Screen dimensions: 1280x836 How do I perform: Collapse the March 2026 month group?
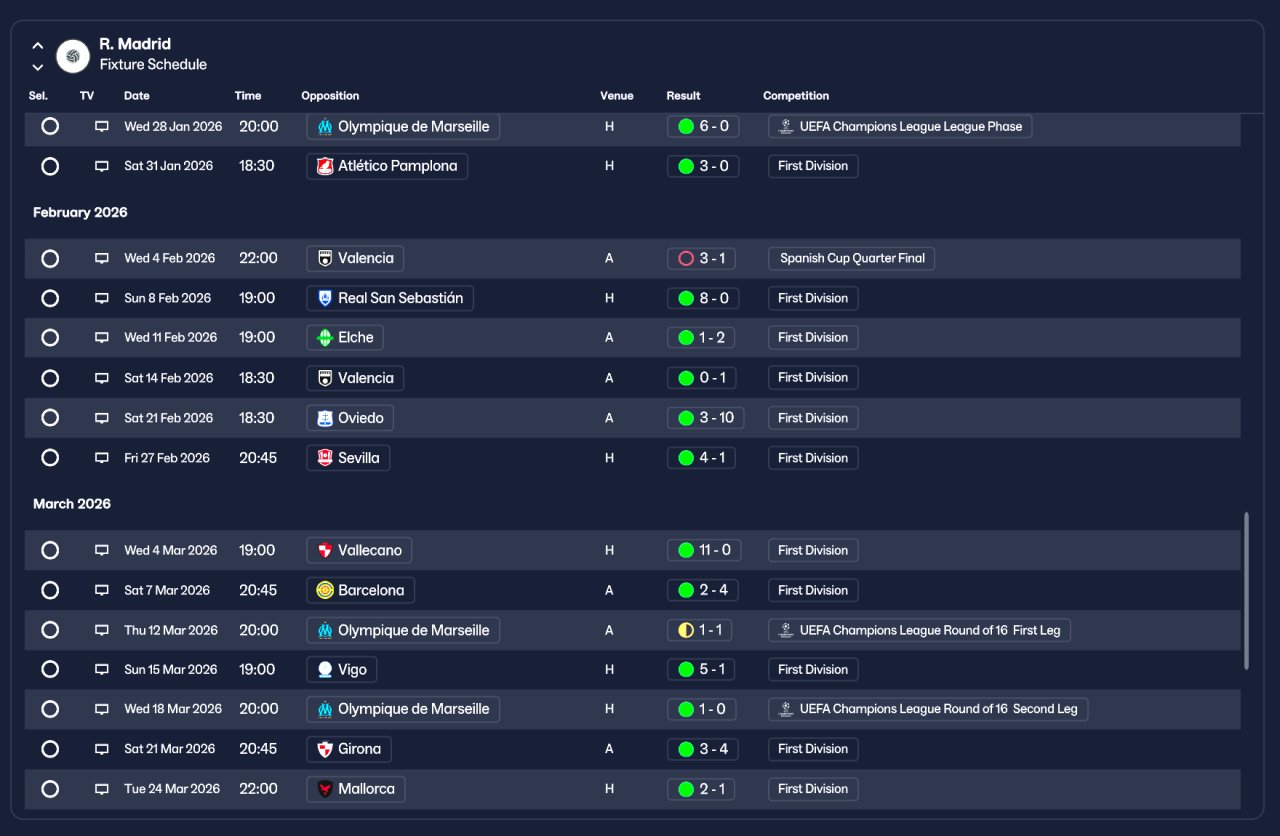pyautogui.click(x=72, y=504)
